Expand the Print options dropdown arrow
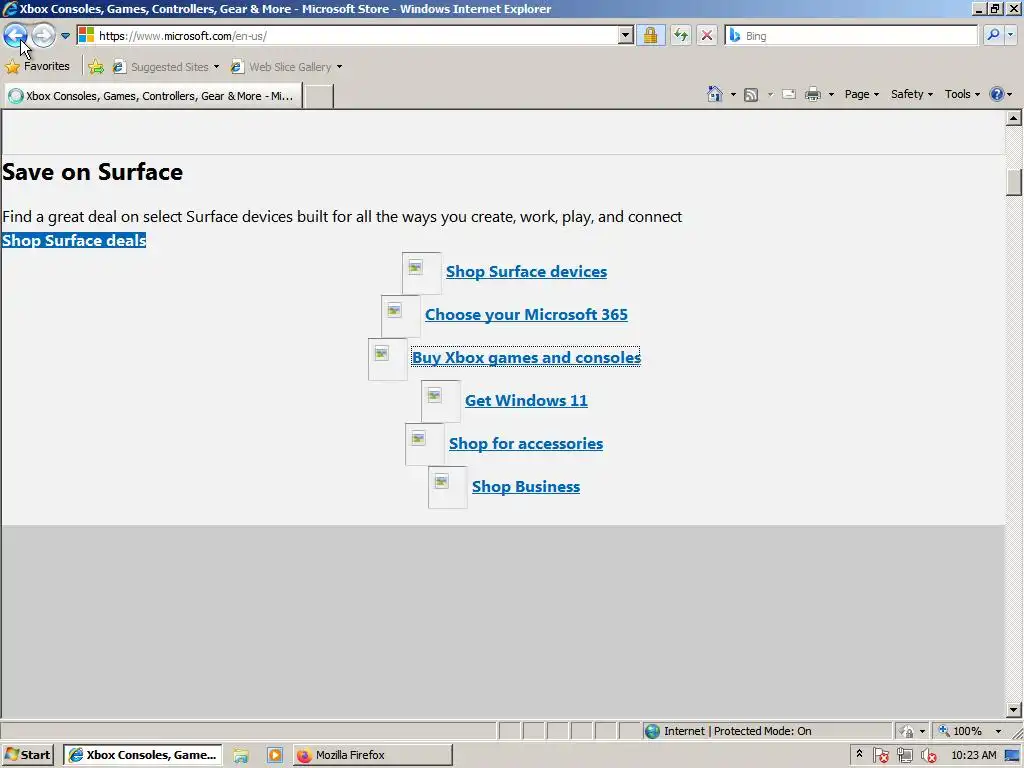This screenshot has width=1024, height=768. click(831, 95)
